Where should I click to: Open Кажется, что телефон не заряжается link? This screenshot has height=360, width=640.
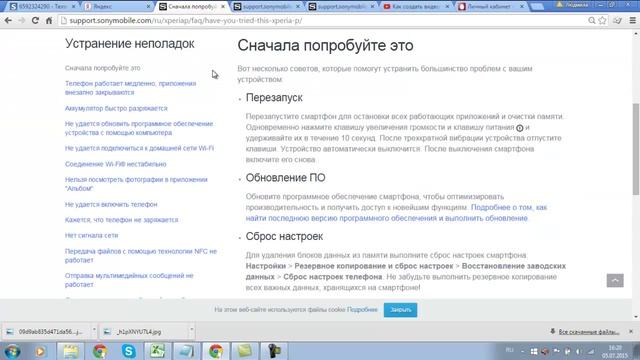tap(122, 220)
